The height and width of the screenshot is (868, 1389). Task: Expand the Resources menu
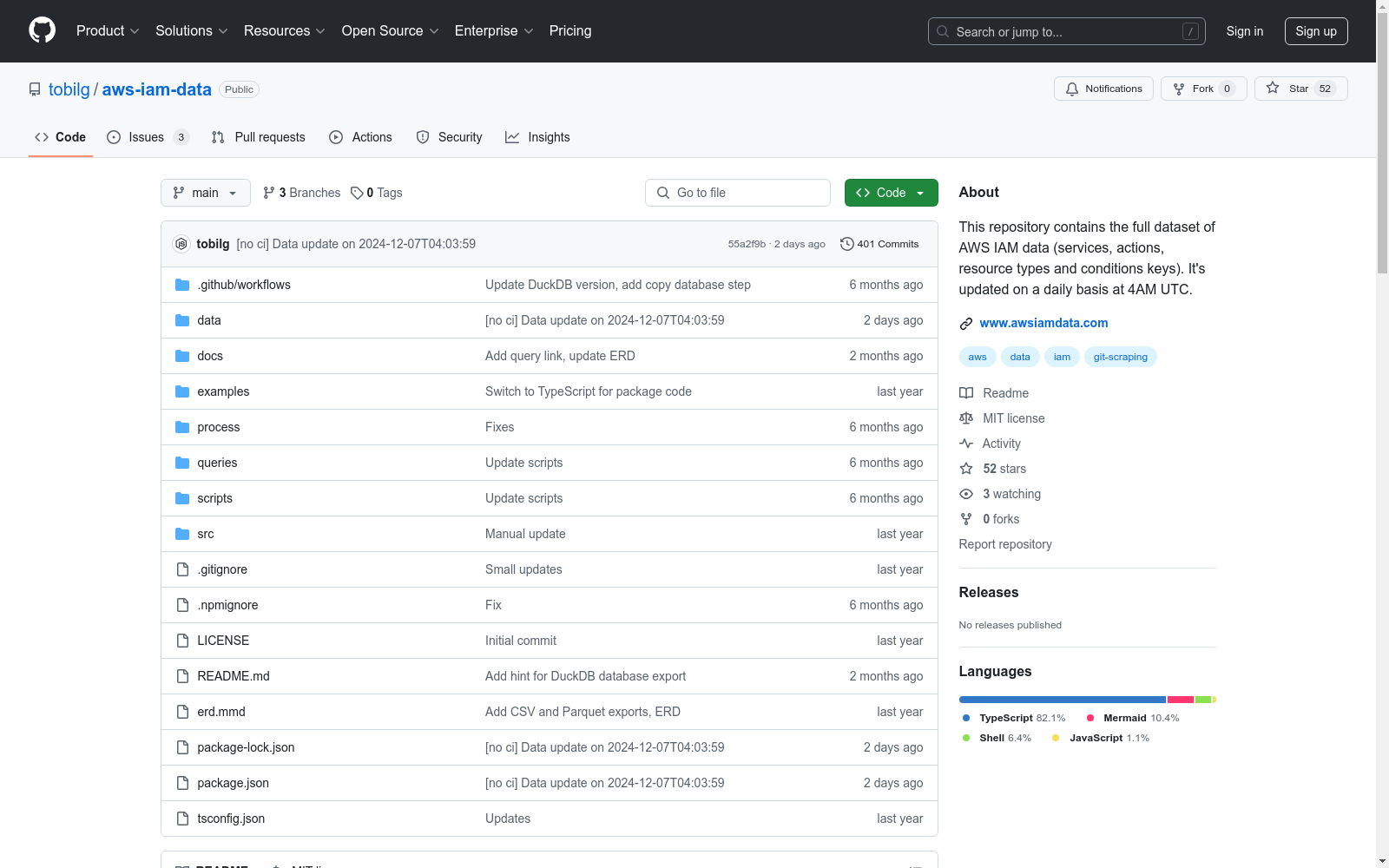click(x=285, y=30)
